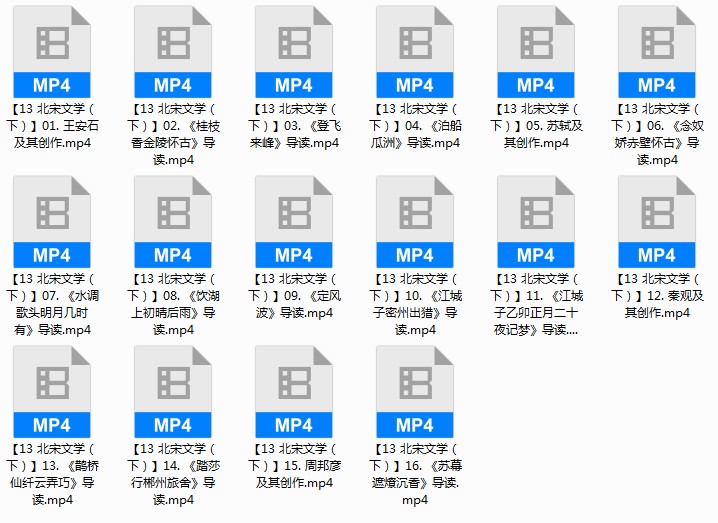The width and height of the screenshot is (718, 523).
Task: Click the 16 《苏幕遮燎沉香》导读 video icon
Action: [x=415, y=392]
